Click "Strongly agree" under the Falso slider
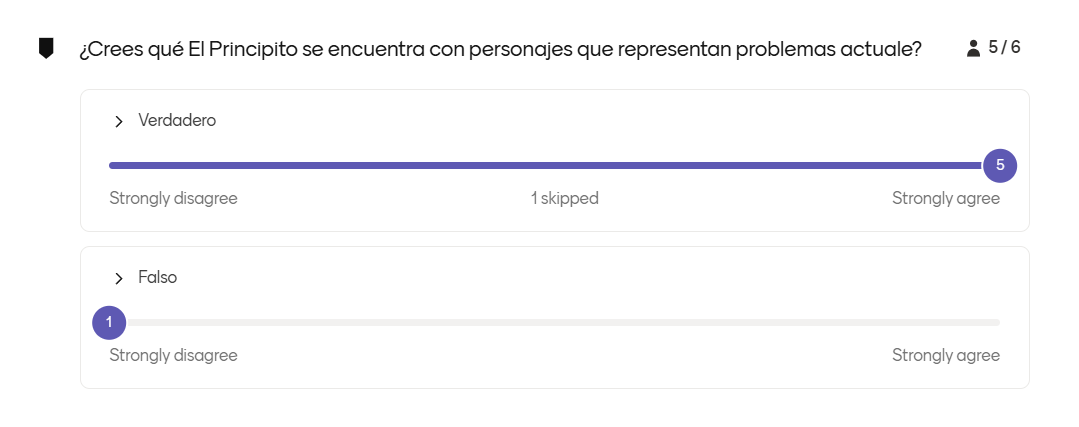The image size is (1079, 427). [x=945, y=355]
